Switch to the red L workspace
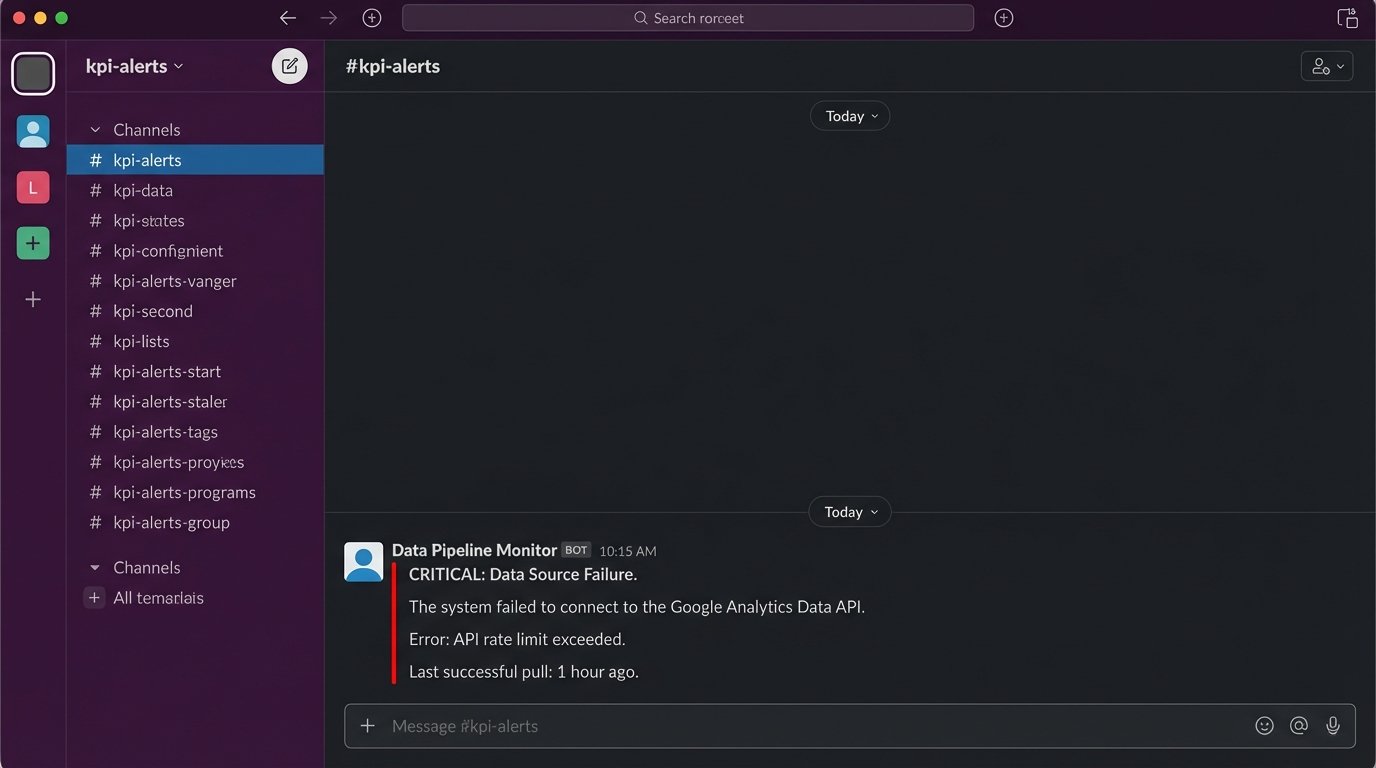The image size is (1376, 768). pos(33,187)
